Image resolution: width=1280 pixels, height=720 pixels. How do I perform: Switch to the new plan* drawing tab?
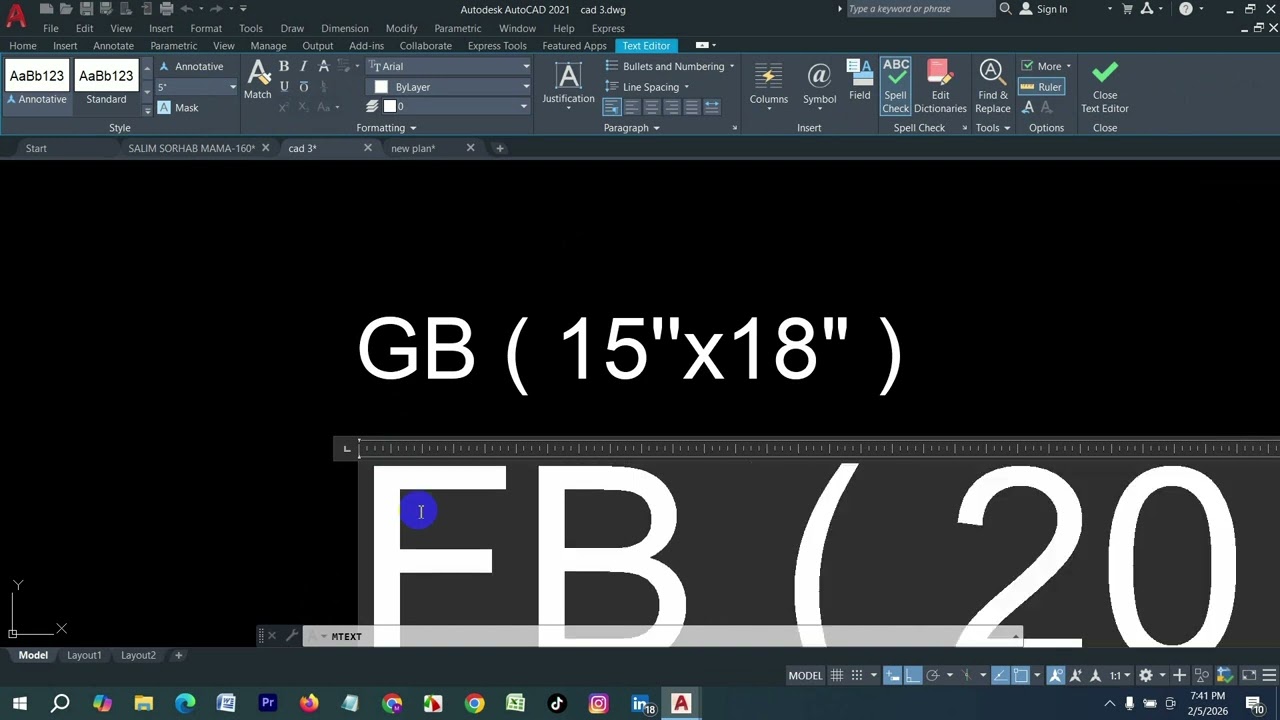click(x=413, y=148)
